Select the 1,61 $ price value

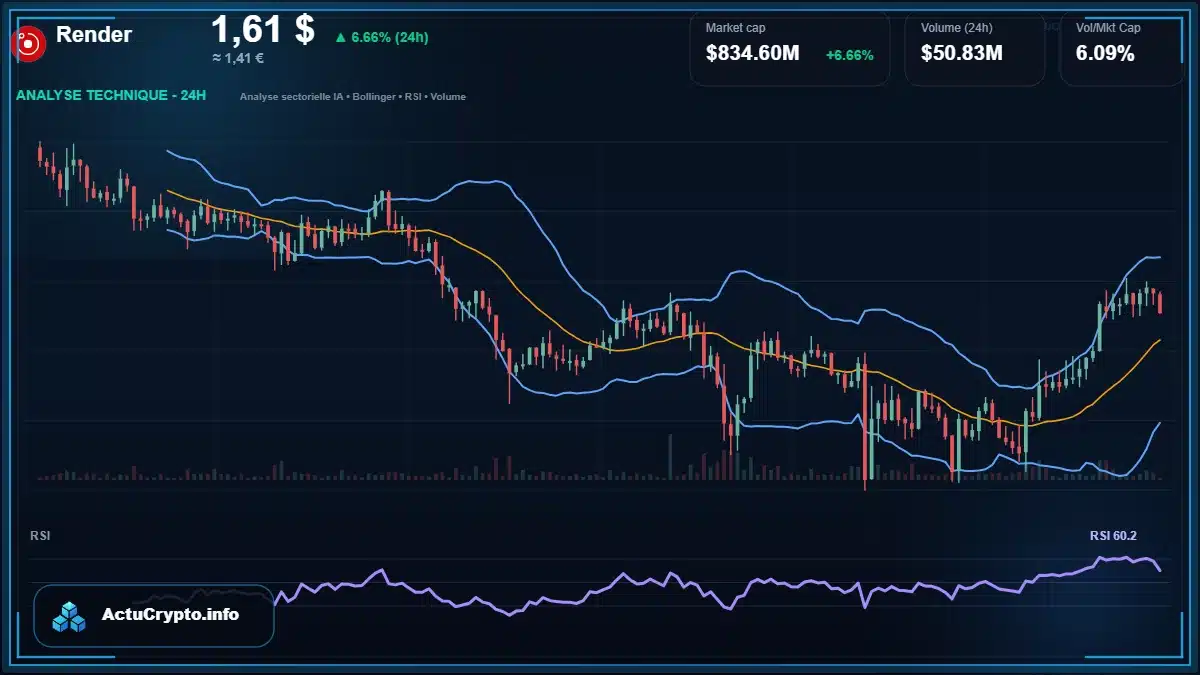(x=263, y=30)
